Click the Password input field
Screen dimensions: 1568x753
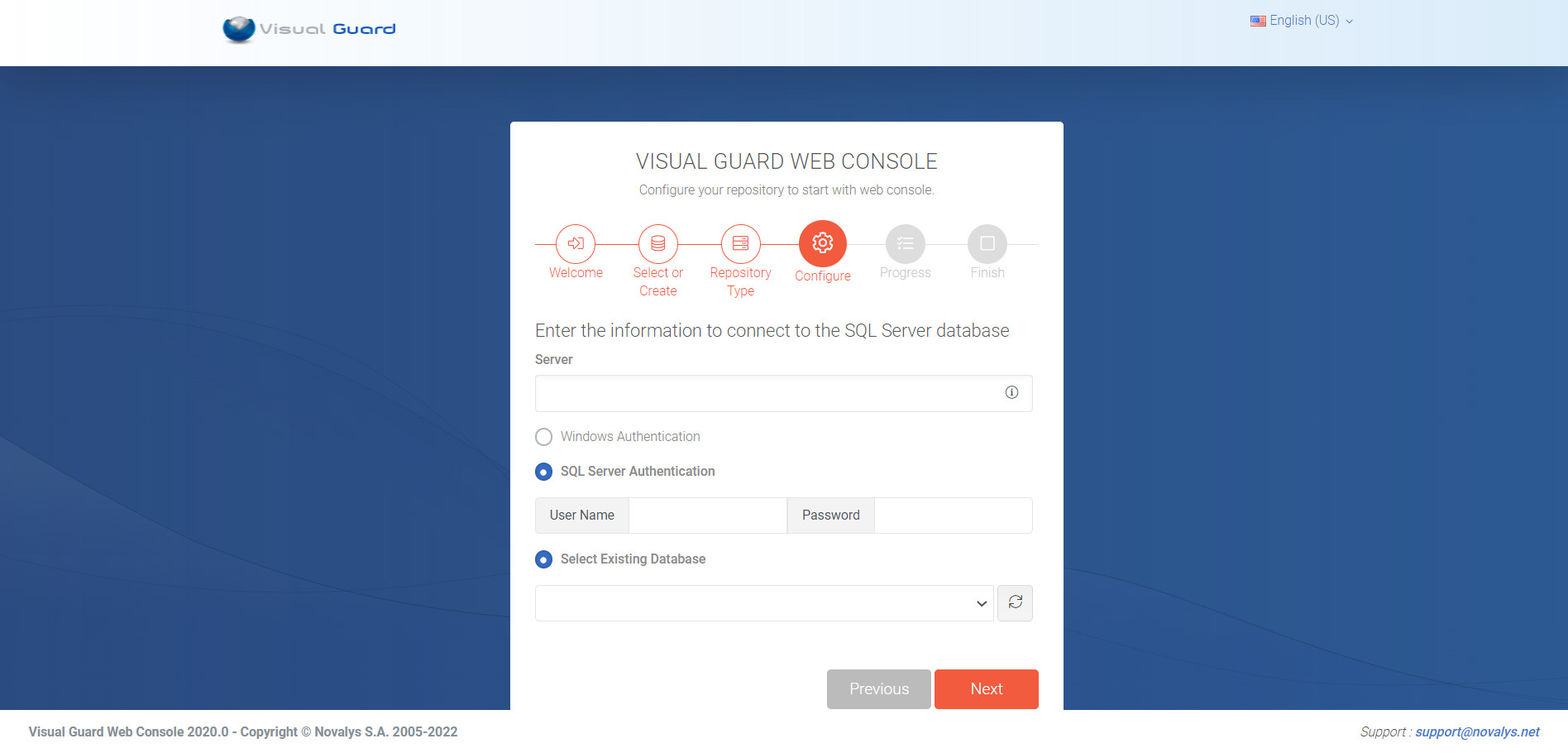click(953, 515)
